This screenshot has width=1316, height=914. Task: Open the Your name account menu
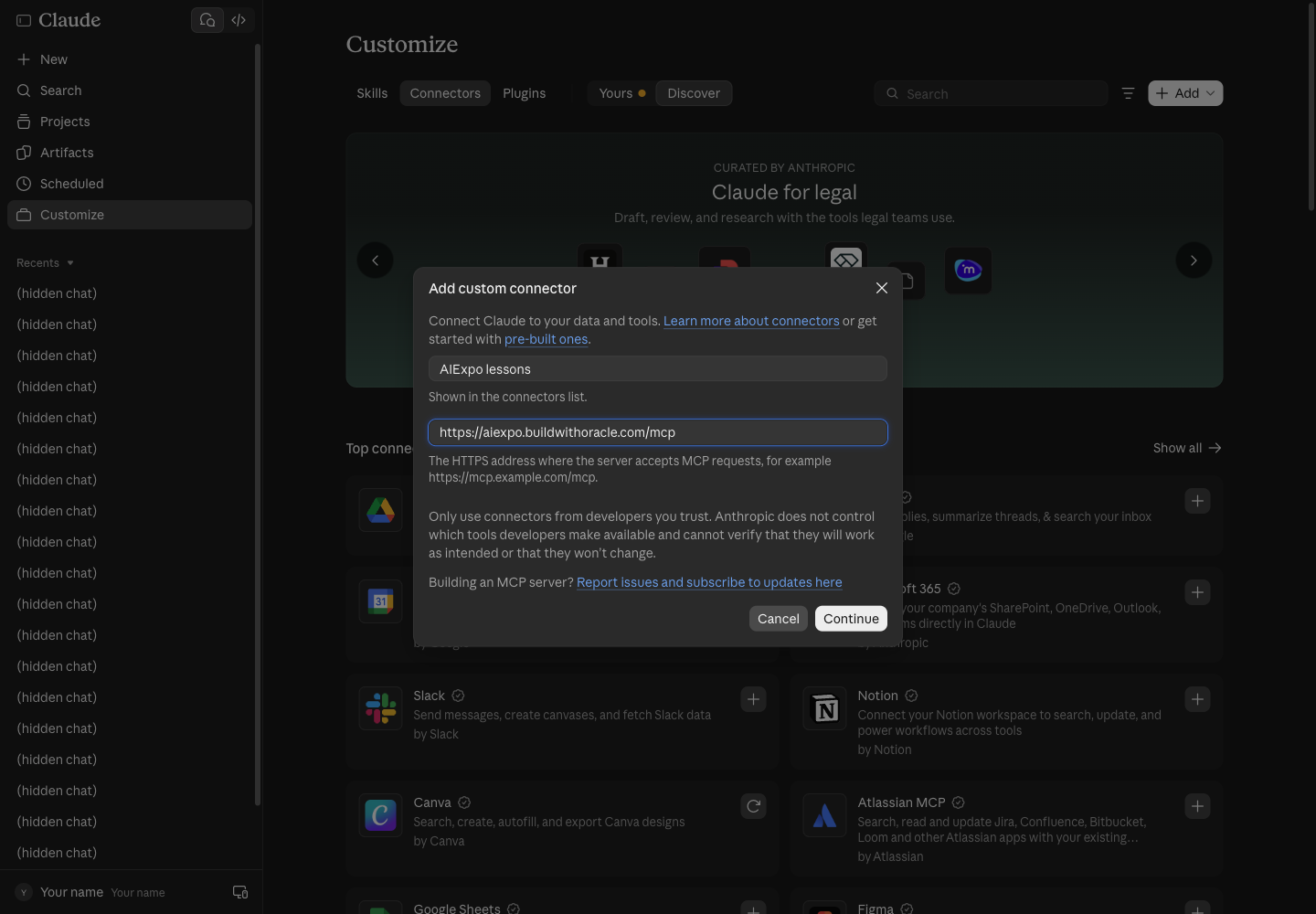pos(103,892)
